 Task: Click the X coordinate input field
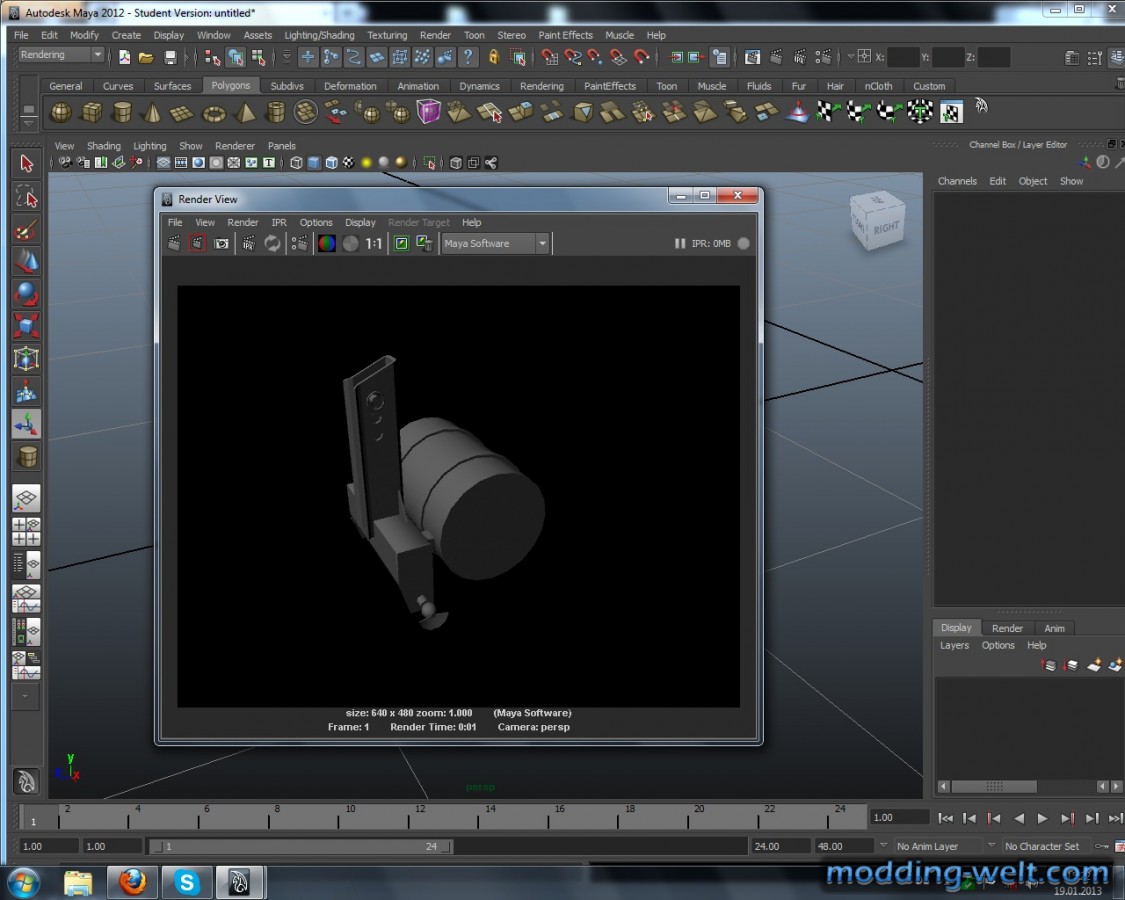(x=903, y=57)
